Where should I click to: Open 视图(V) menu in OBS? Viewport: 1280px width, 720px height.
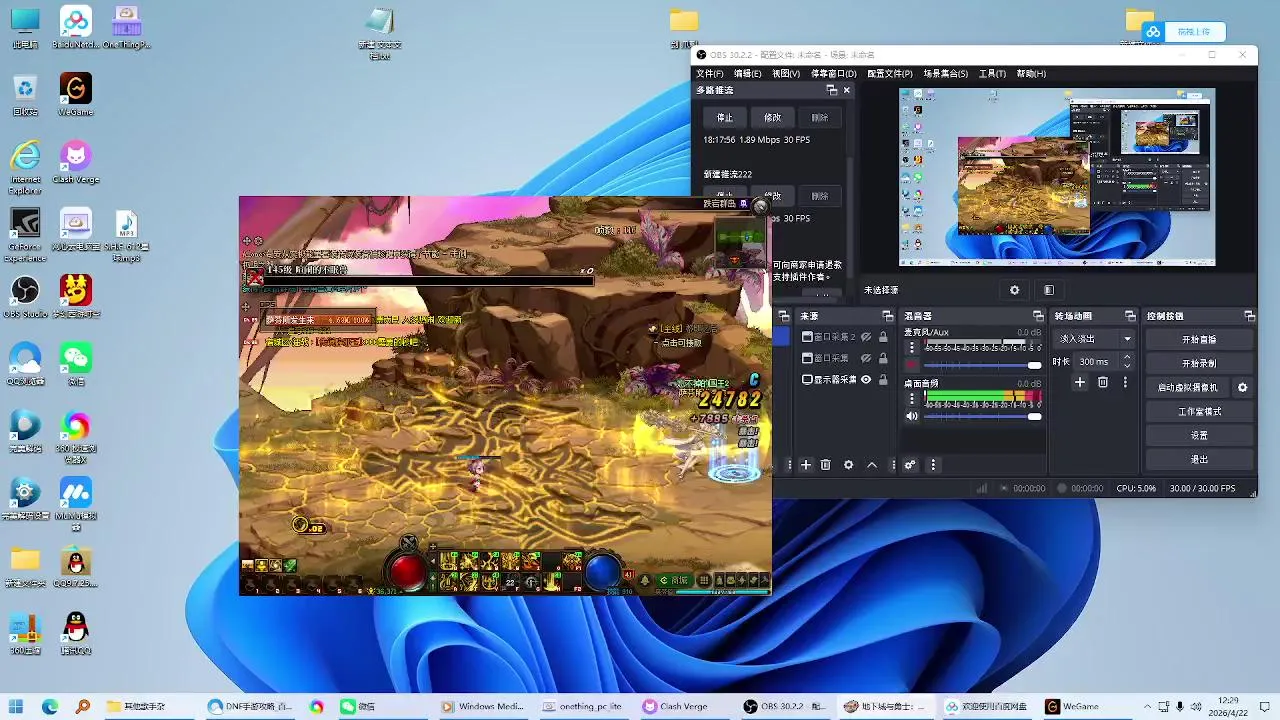[x=786, y=74]
